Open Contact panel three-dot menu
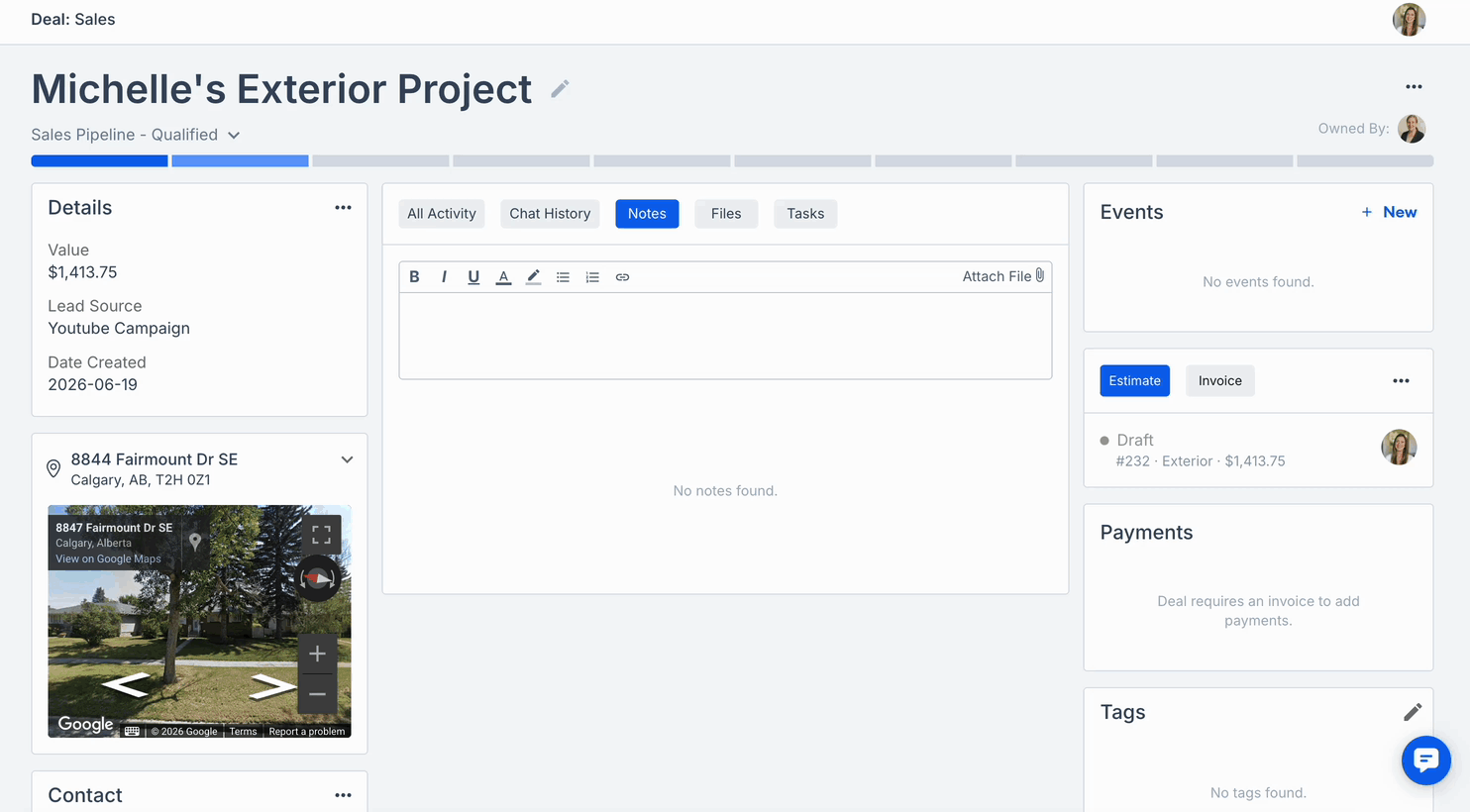Viewport: 1471px width, 812px height. pos(343,795)
